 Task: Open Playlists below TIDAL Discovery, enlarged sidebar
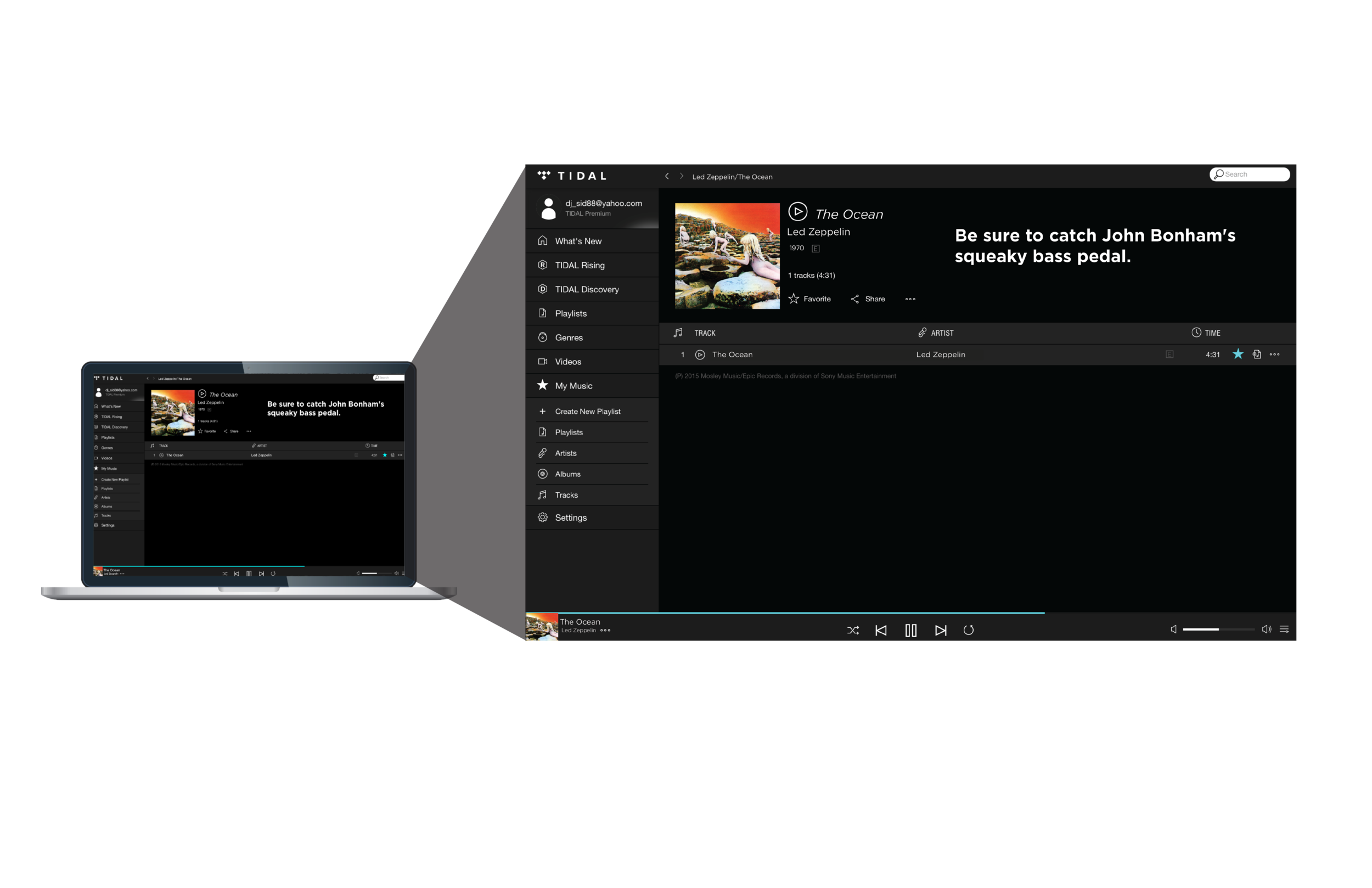click(592, 314)
